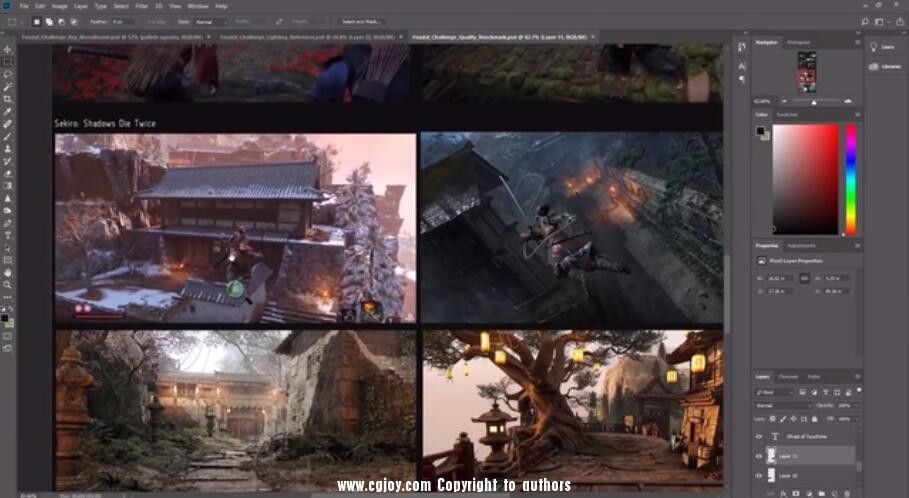
Task: Hide the Ghost of Tsushima text layer
Action: click(x=759, y=437)
